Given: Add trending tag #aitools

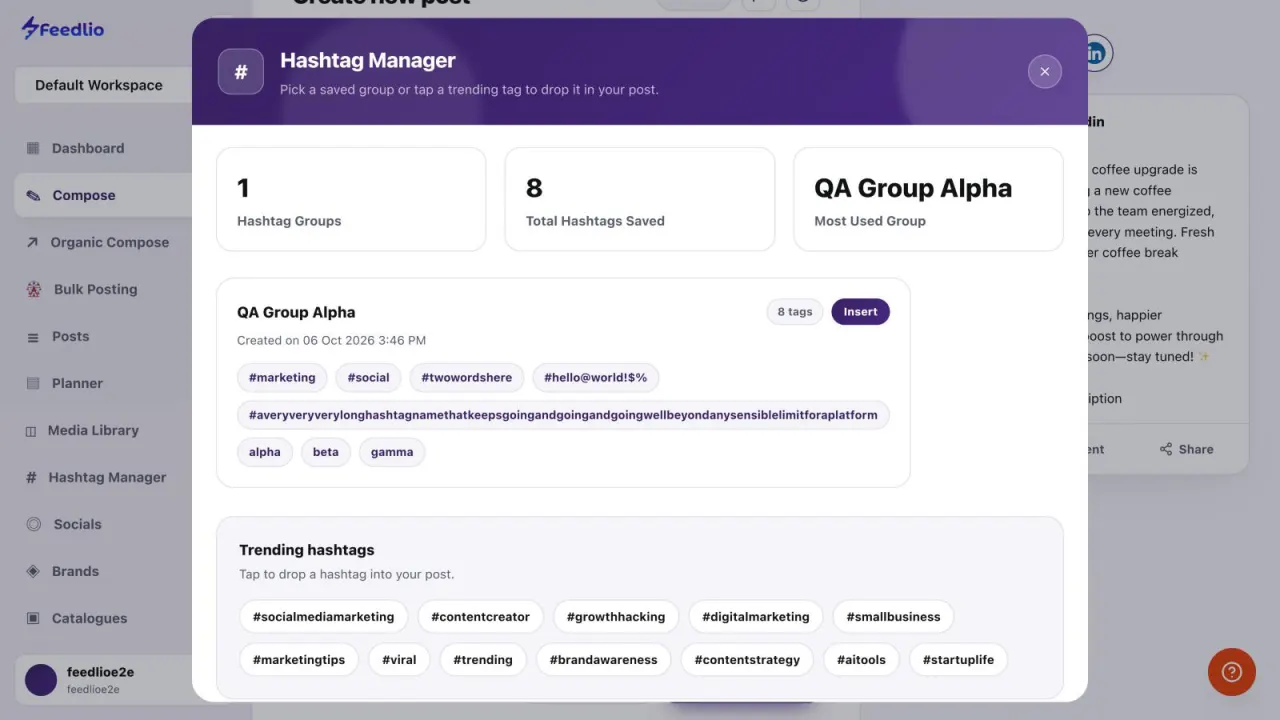Looking at the screenshot, I should coord(862,660).
